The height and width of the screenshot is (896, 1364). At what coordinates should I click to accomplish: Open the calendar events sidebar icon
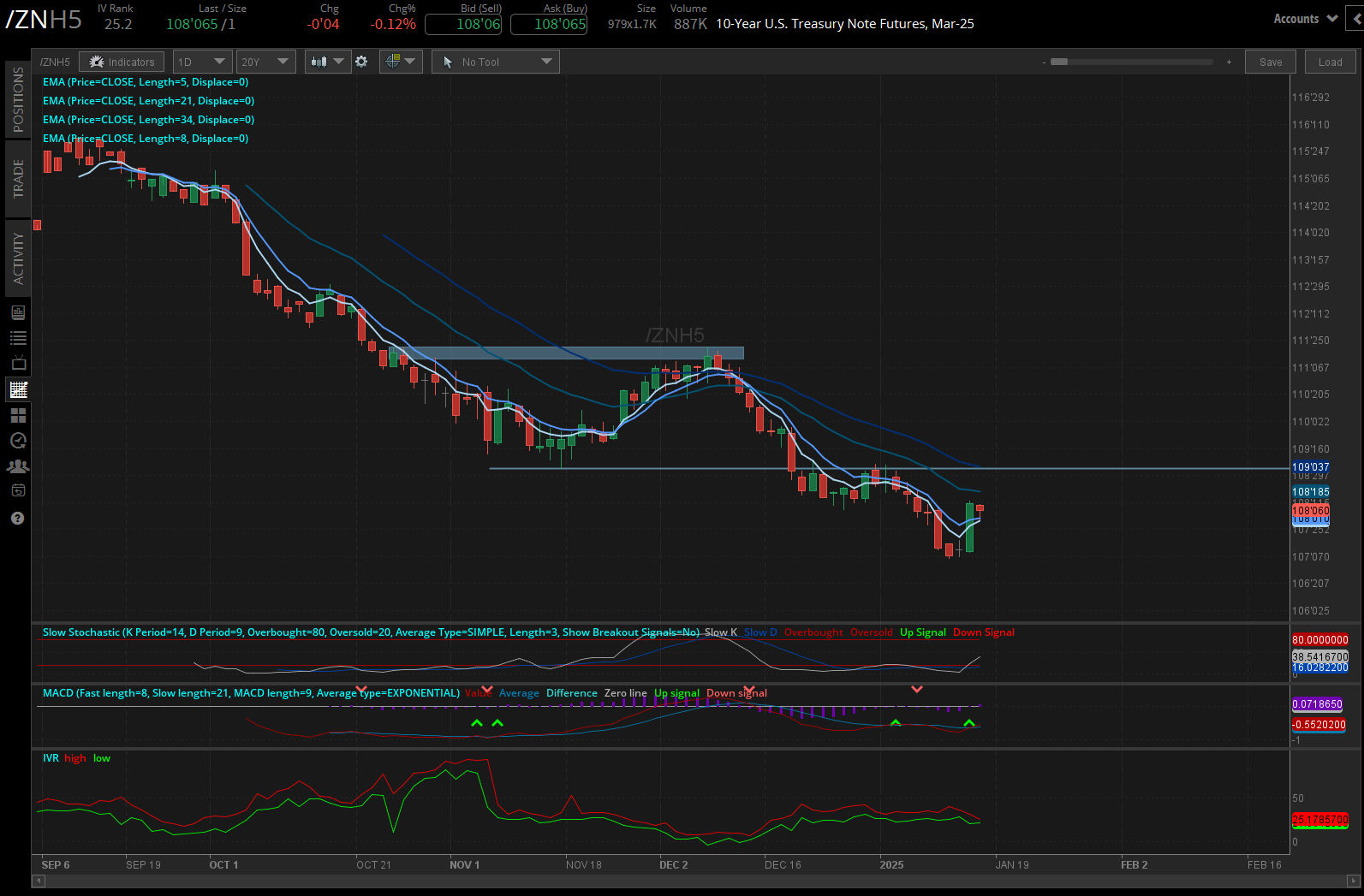click(18, 490)
